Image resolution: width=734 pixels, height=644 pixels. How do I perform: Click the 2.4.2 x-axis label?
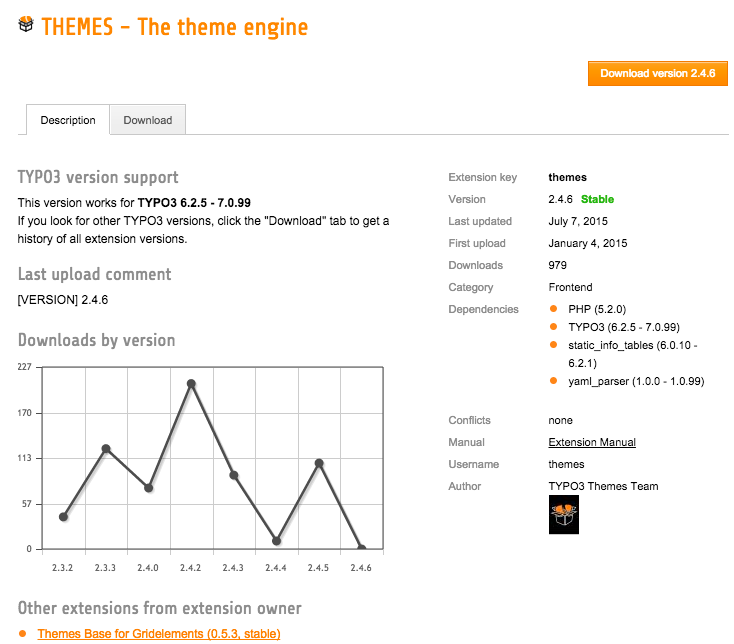tap(191, 568)
